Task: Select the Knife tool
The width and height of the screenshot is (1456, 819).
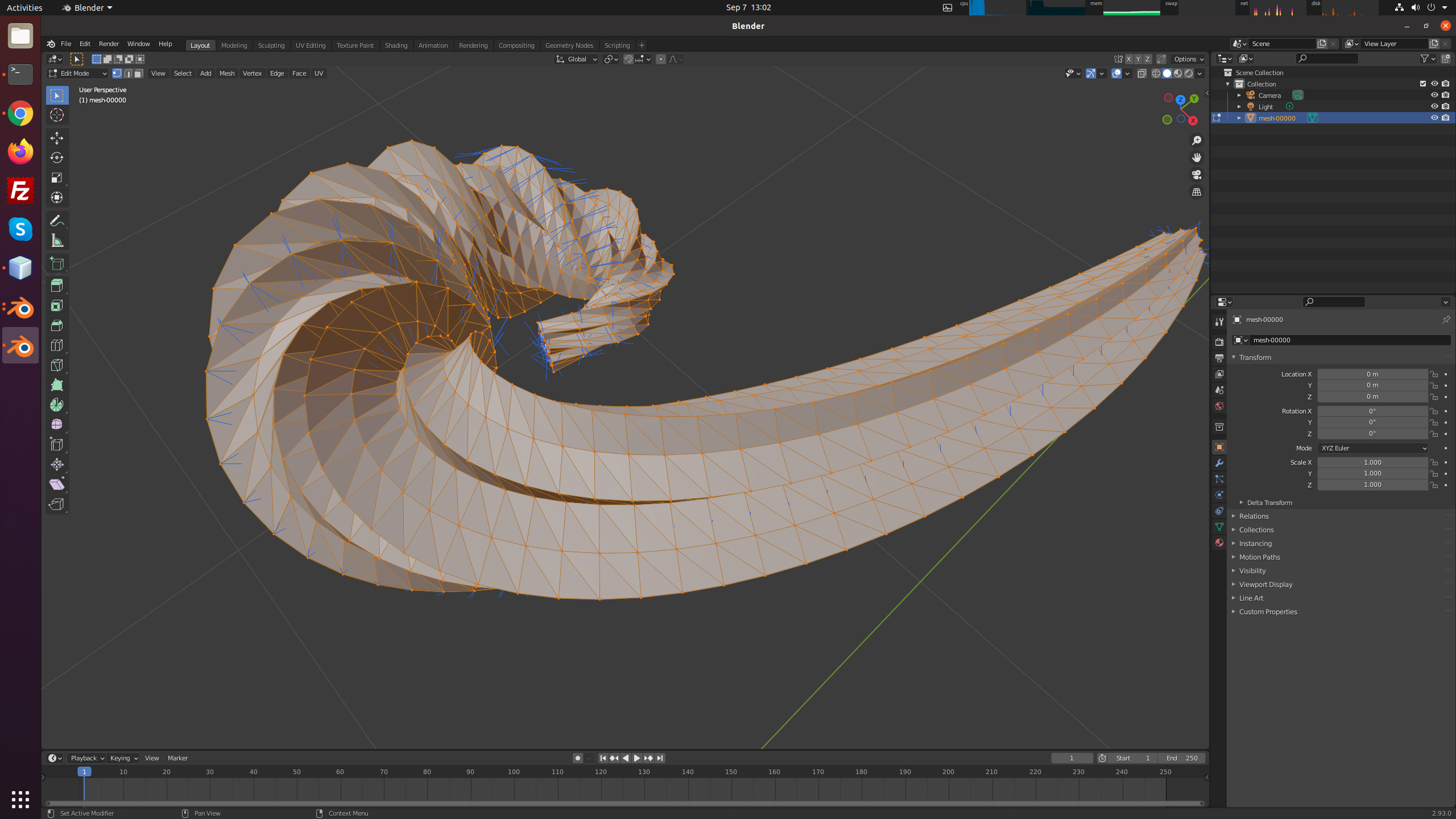Action: 57,365
